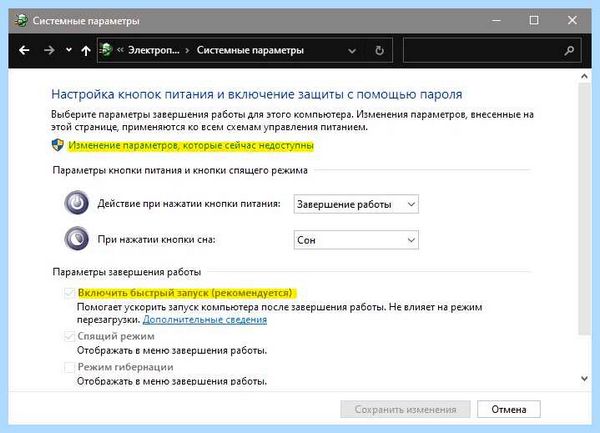This screenshot has height=433, width=600.
Task: Click the vertical scrollbar thumb
Action: click(x=584, y=209)
